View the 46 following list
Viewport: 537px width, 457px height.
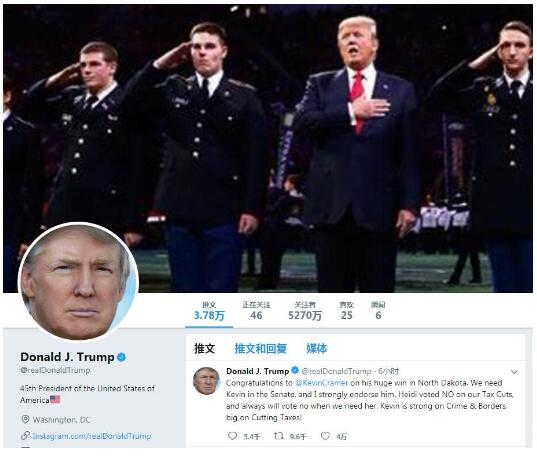(x=256, y=311)
